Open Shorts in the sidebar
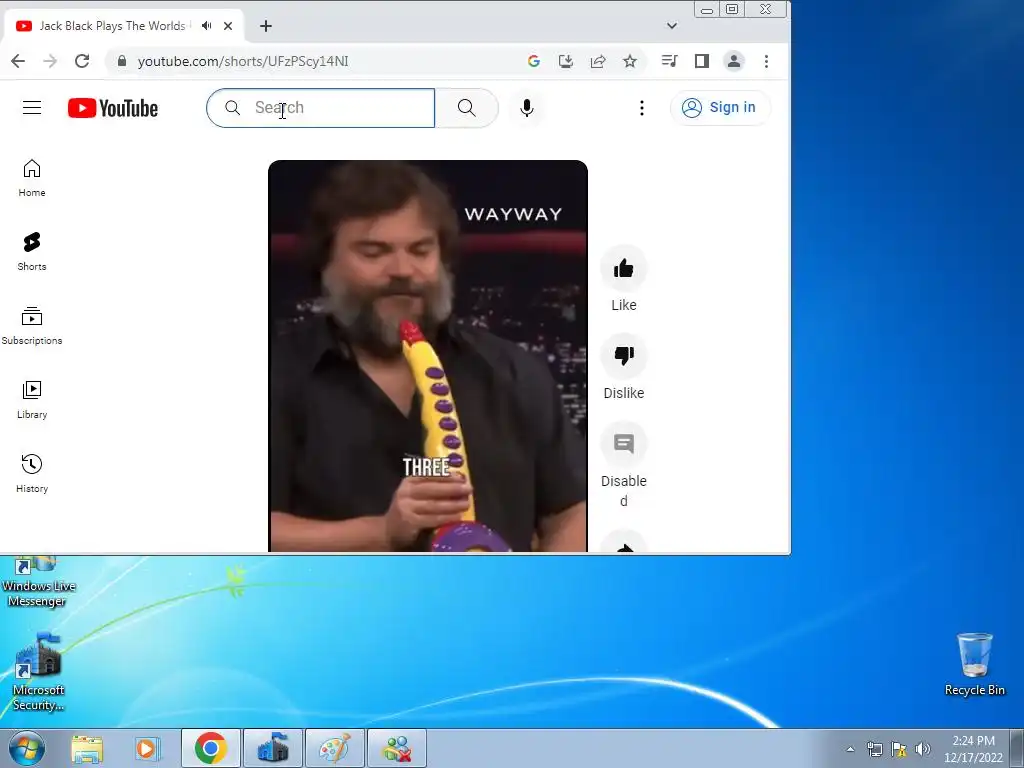 (32, 251)
